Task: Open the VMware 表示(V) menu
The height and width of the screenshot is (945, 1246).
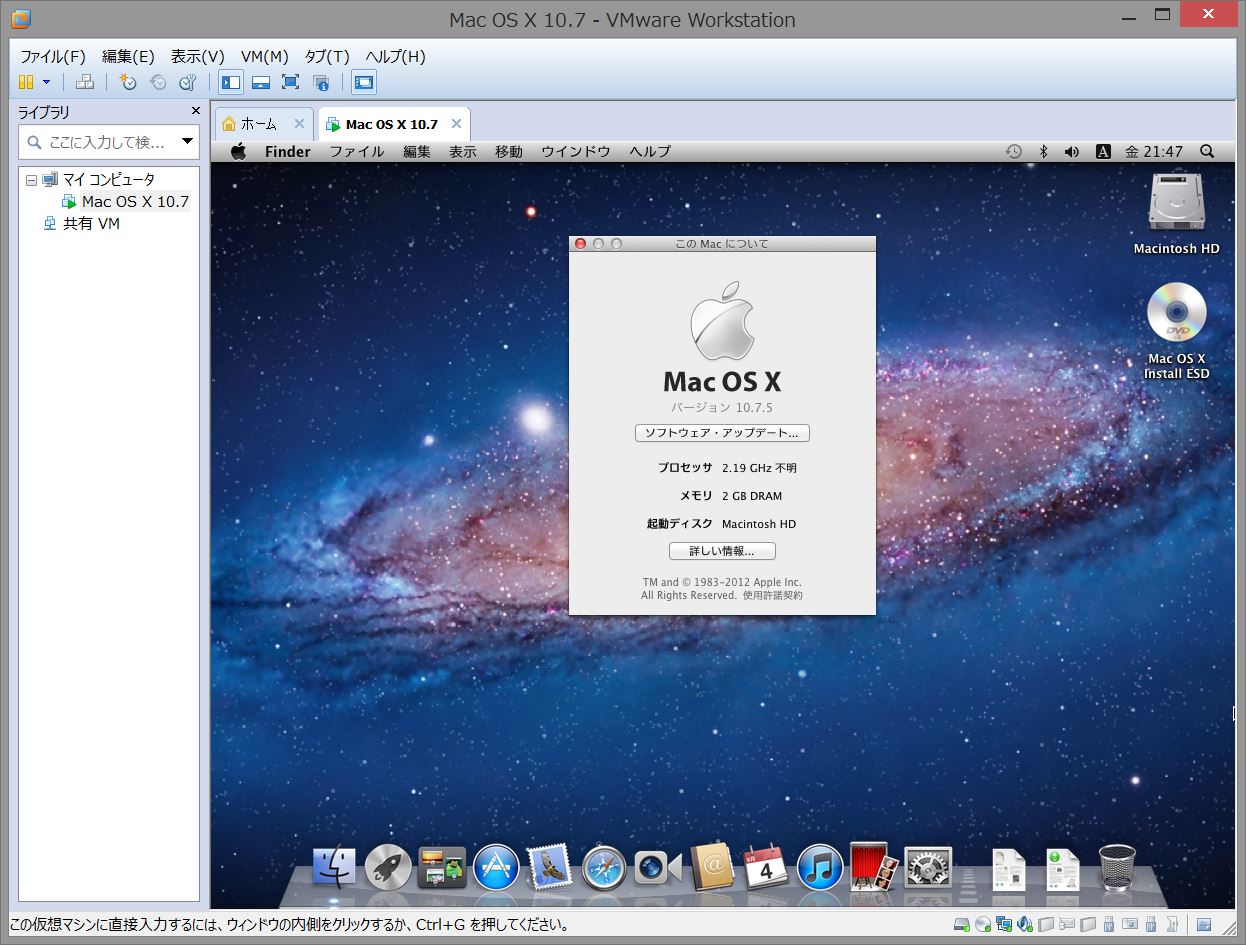Action: 198,56
